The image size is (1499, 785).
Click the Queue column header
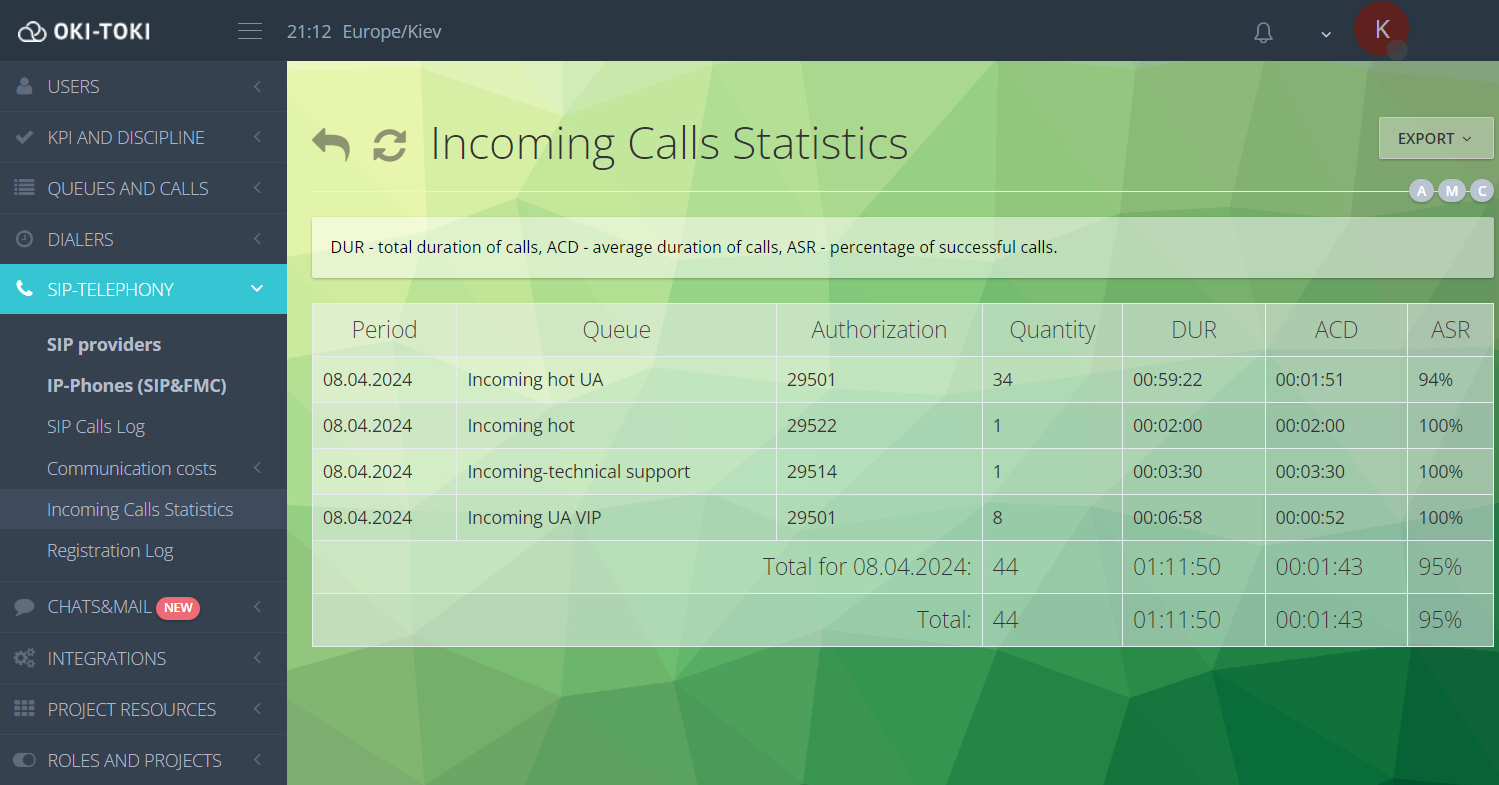coord(616,330)
